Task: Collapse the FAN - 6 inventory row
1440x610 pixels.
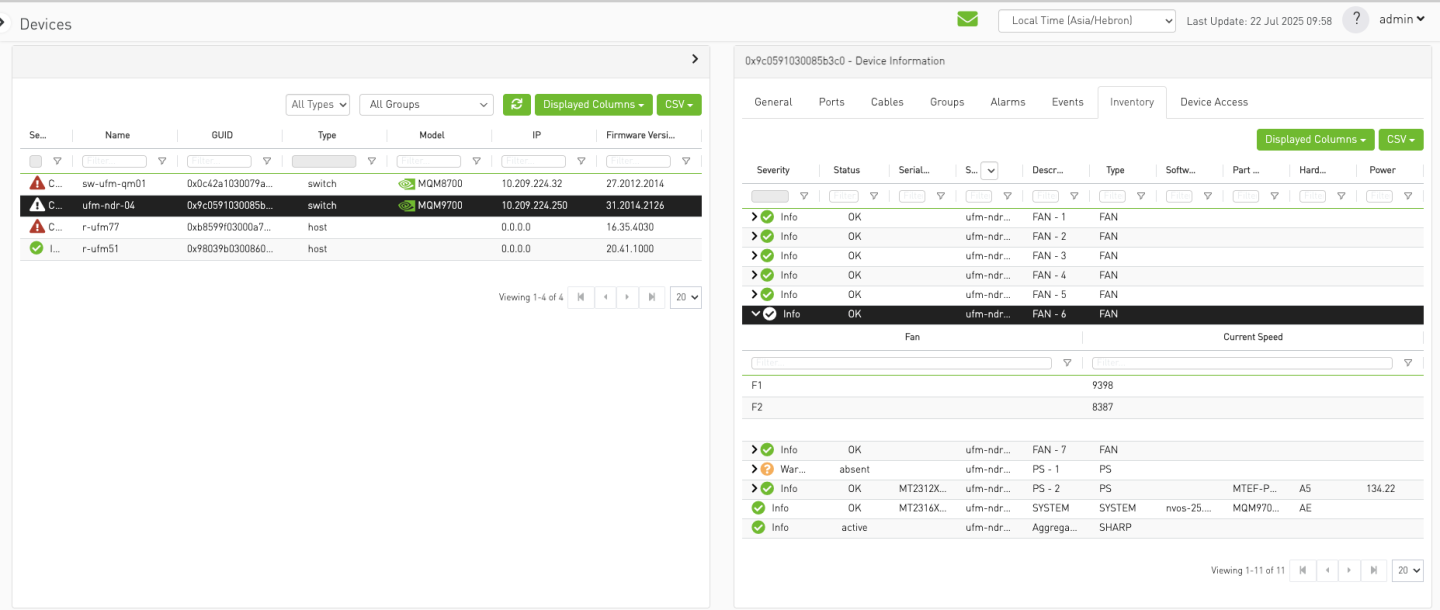Action: pos(755,314)
